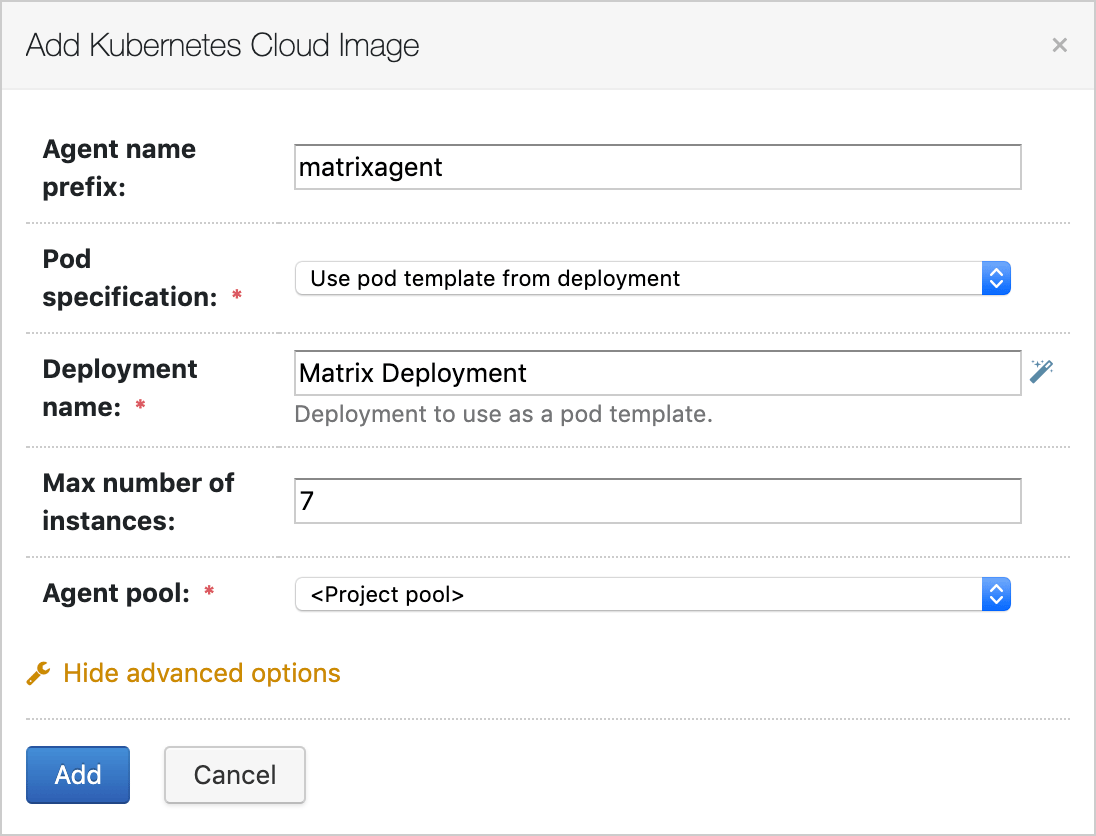Viewport: 1096px width, 836px height.
Task: Click the 'Agent pool:' label
Action: (116, 593)
